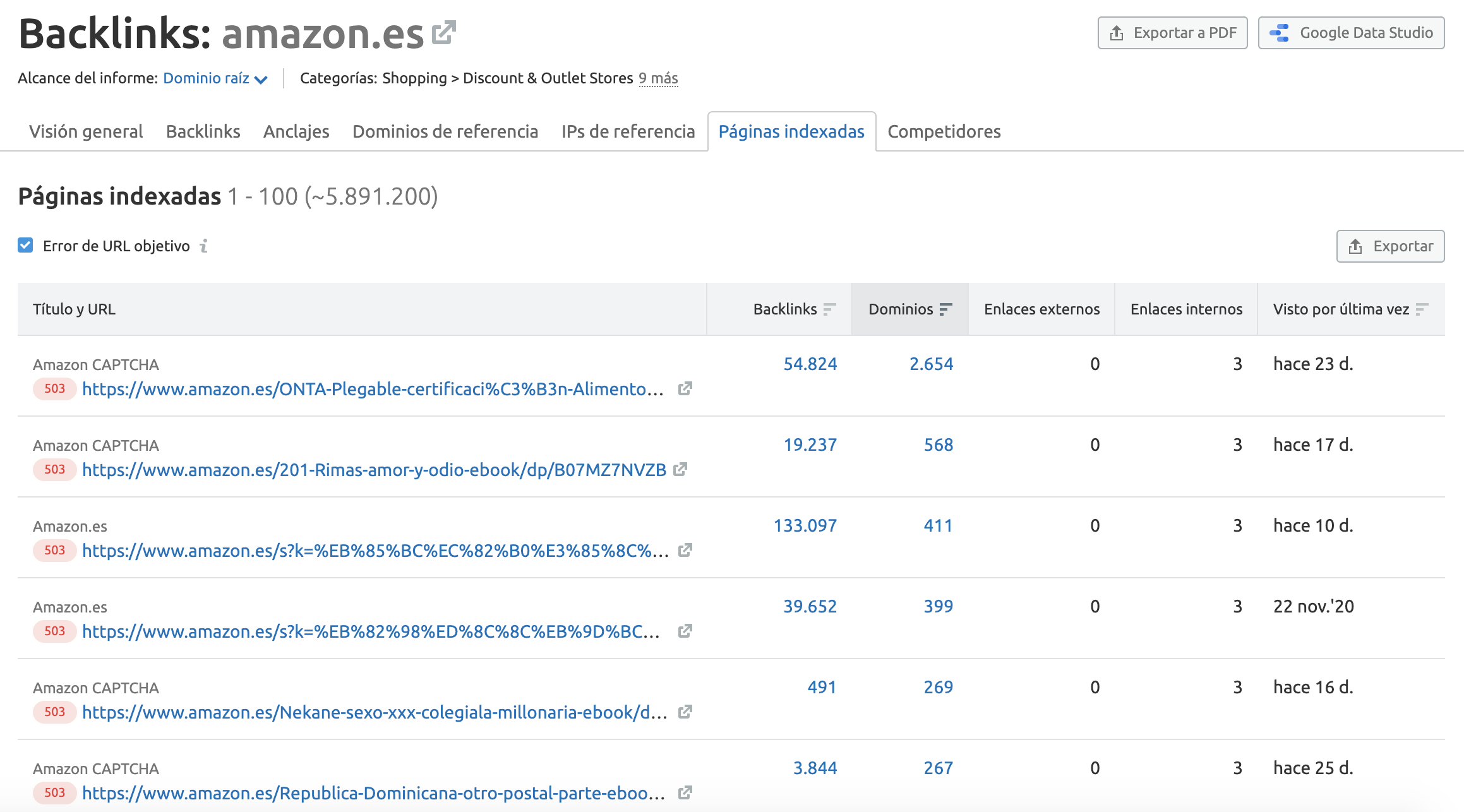Click Exportar a PDF button
Viewport: 1464px width, 812px height.
coord(1173,33)
